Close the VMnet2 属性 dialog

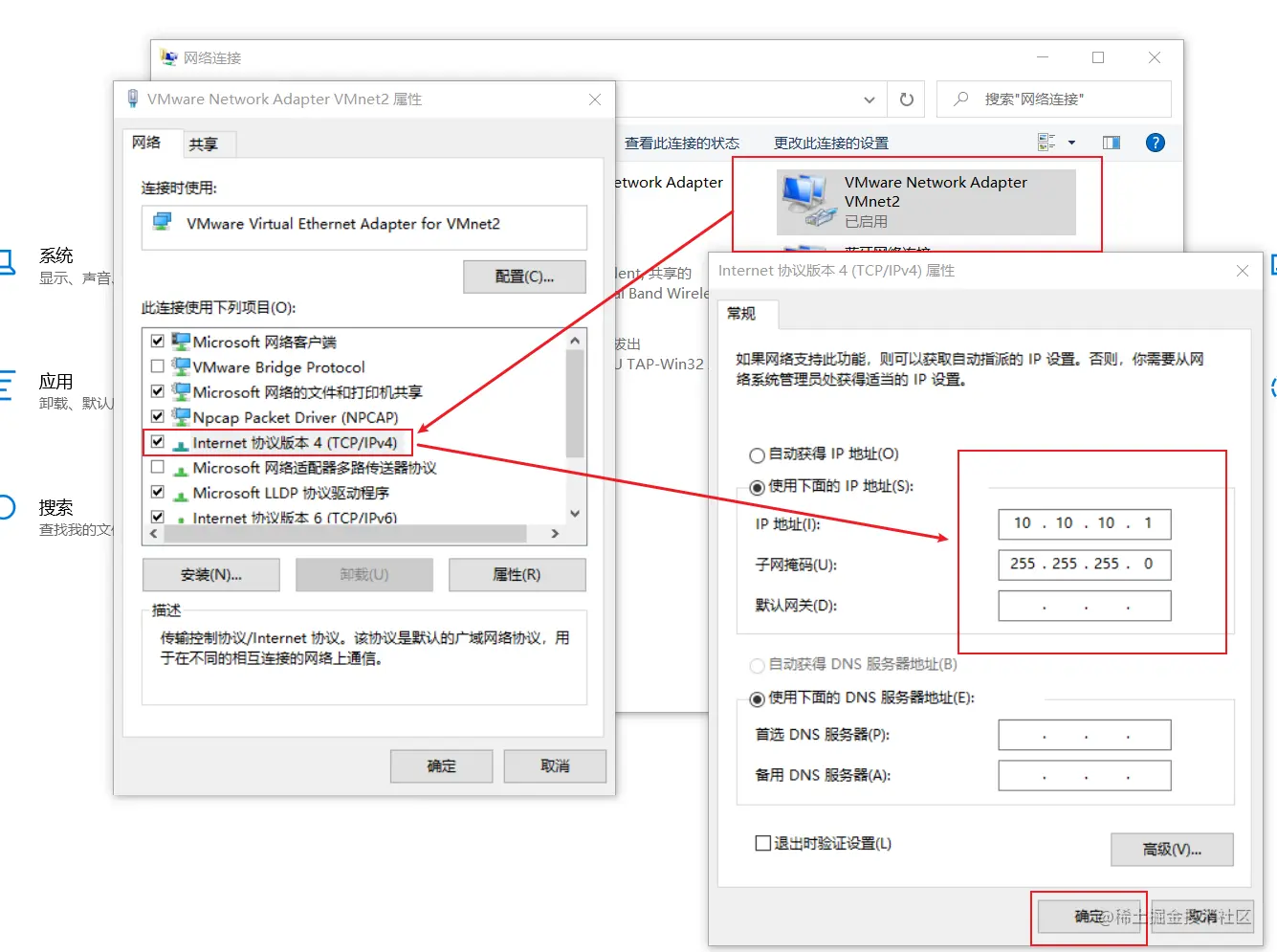595,100
